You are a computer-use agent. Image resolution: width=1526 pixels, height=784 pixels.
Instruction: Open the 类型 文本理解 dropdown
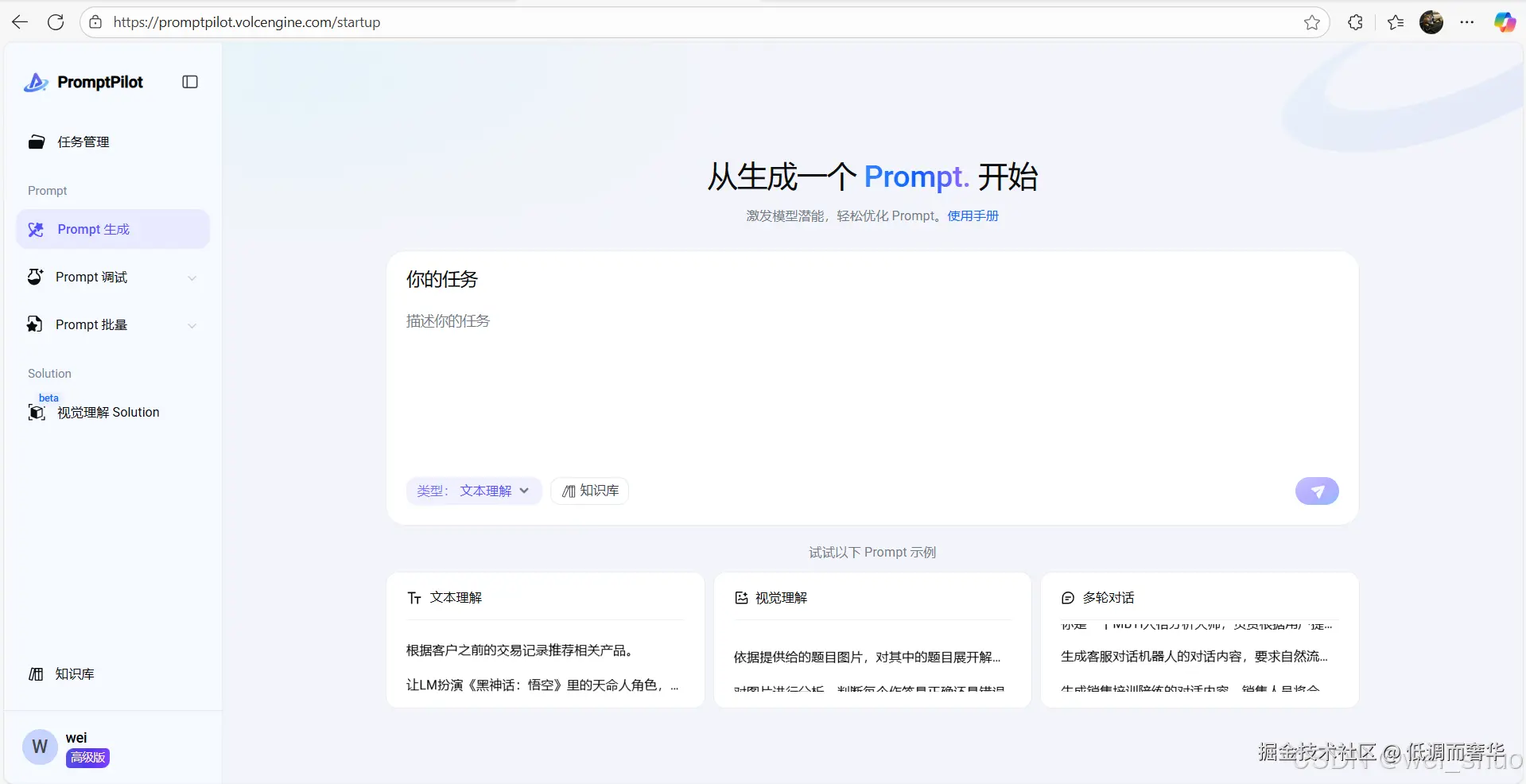473,491
